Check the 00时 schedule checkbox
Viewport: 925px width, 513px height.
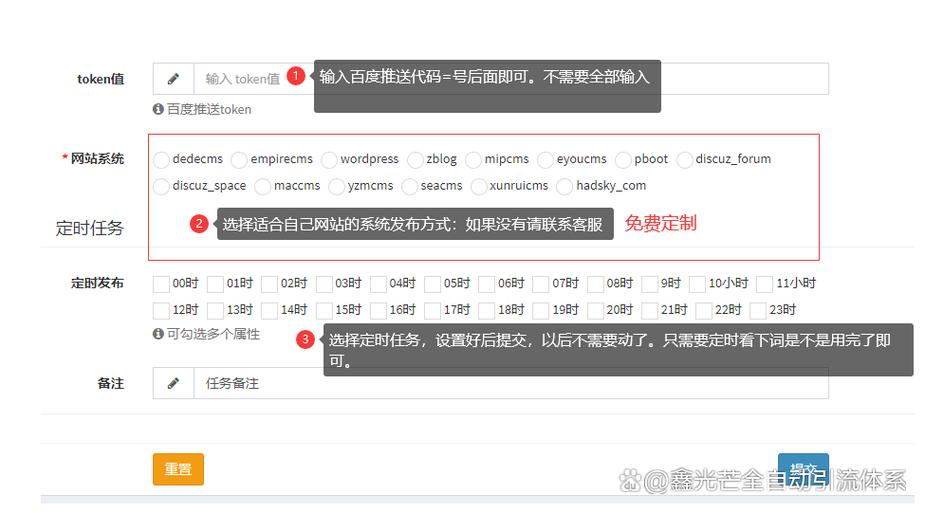[161, 284]
